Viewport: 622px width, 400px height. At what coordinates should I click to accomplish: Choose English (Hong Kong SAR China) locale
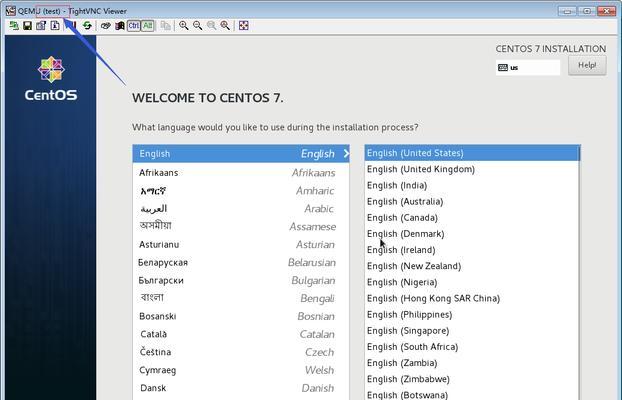pyautogui.click(x=472, y=298)
